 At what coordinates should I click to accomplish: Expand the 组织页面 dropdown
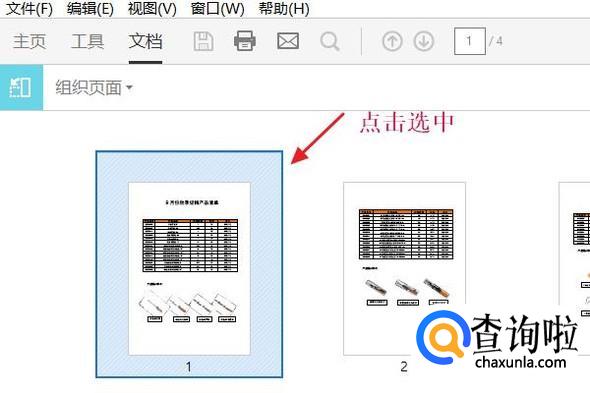pos(94,88)
